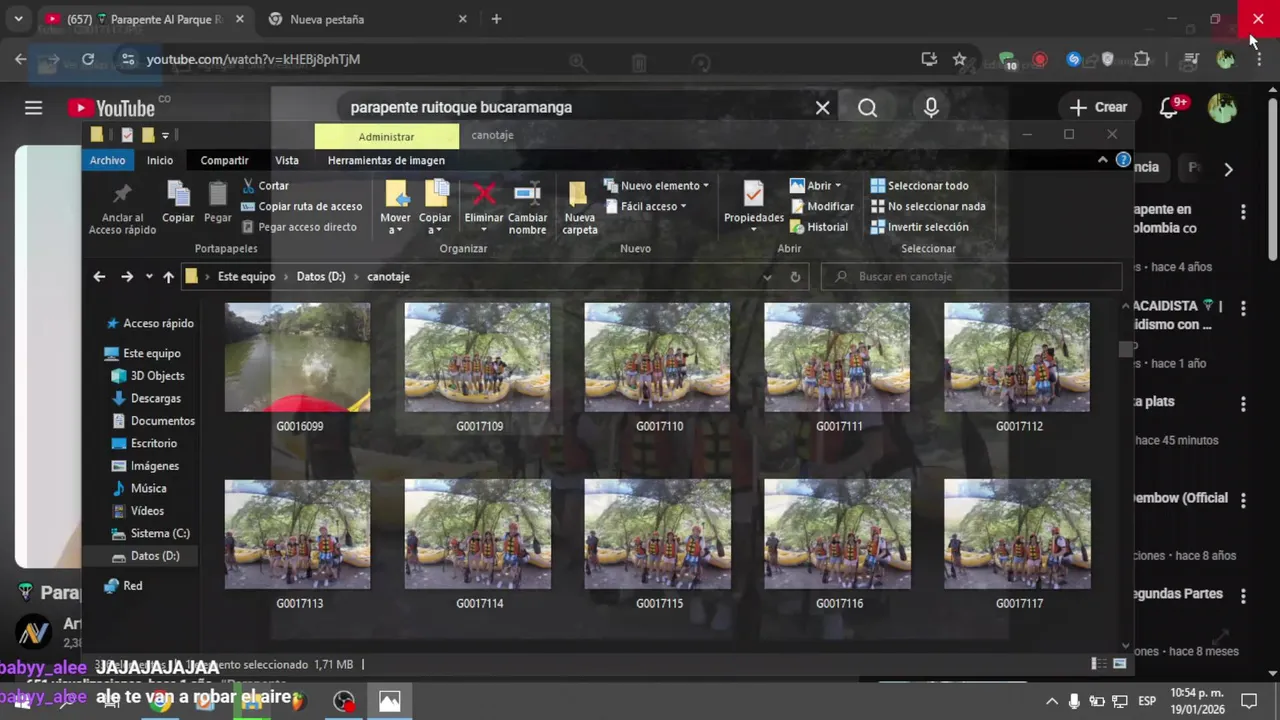Switch to details view icon in status bar

(x=1098, y=664)
